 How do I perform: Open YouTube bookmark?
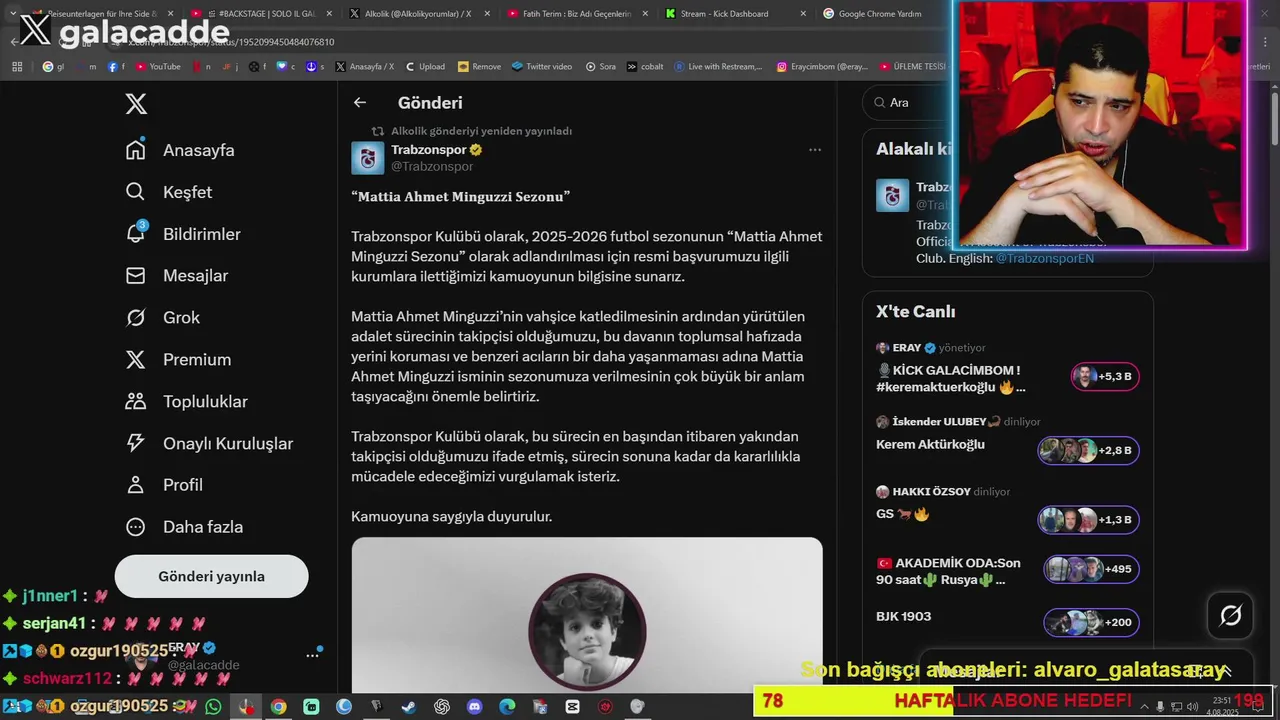coord(158,67)
